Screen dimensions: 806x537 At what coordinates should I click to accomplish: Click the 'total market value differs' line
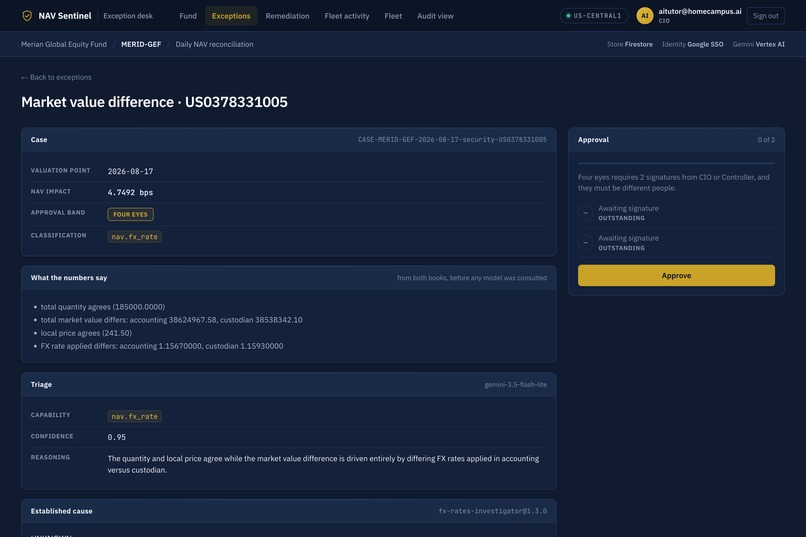tap(172, 320)
